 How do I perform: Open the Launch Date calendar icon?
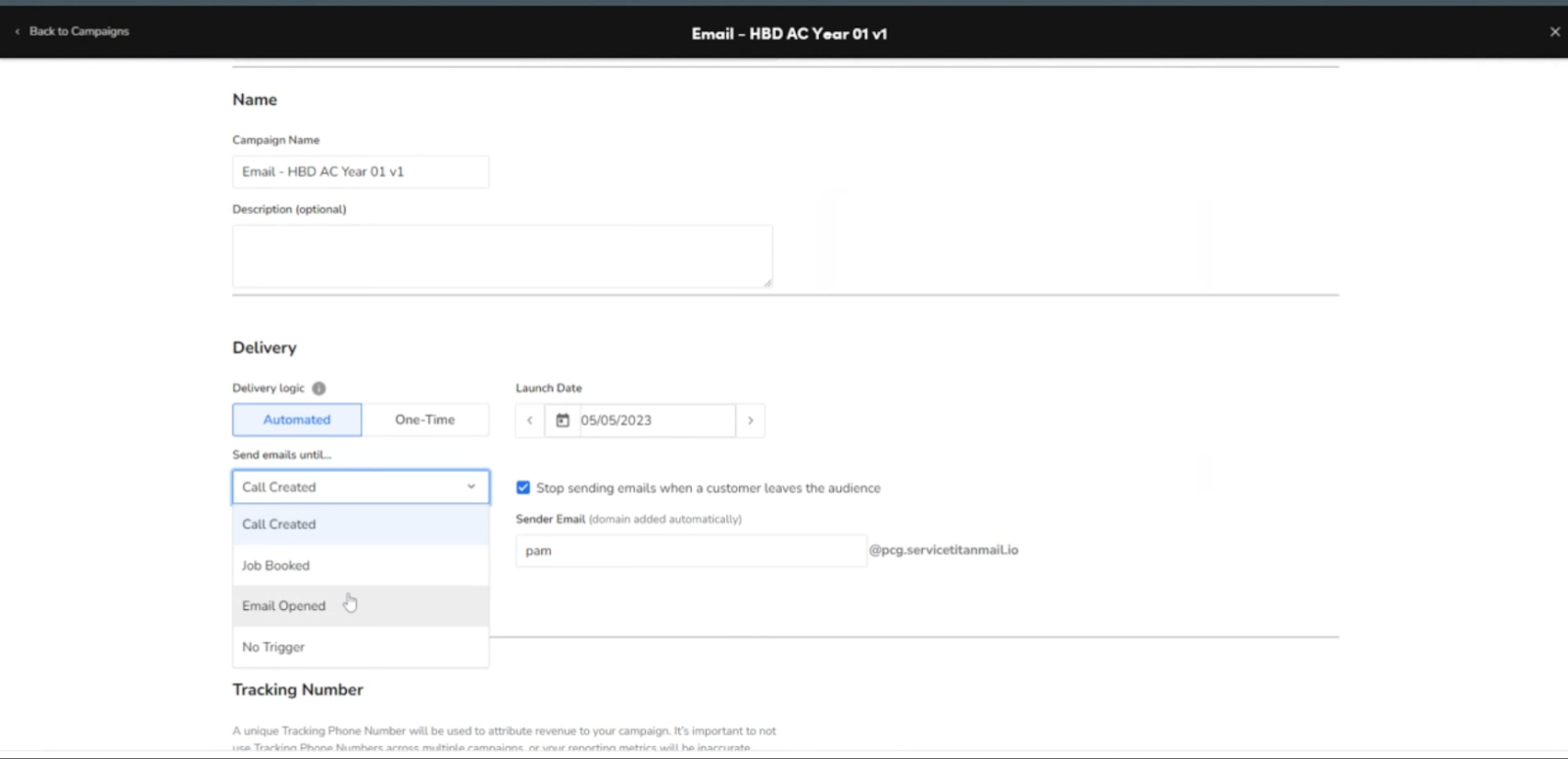tap(563, 421)
